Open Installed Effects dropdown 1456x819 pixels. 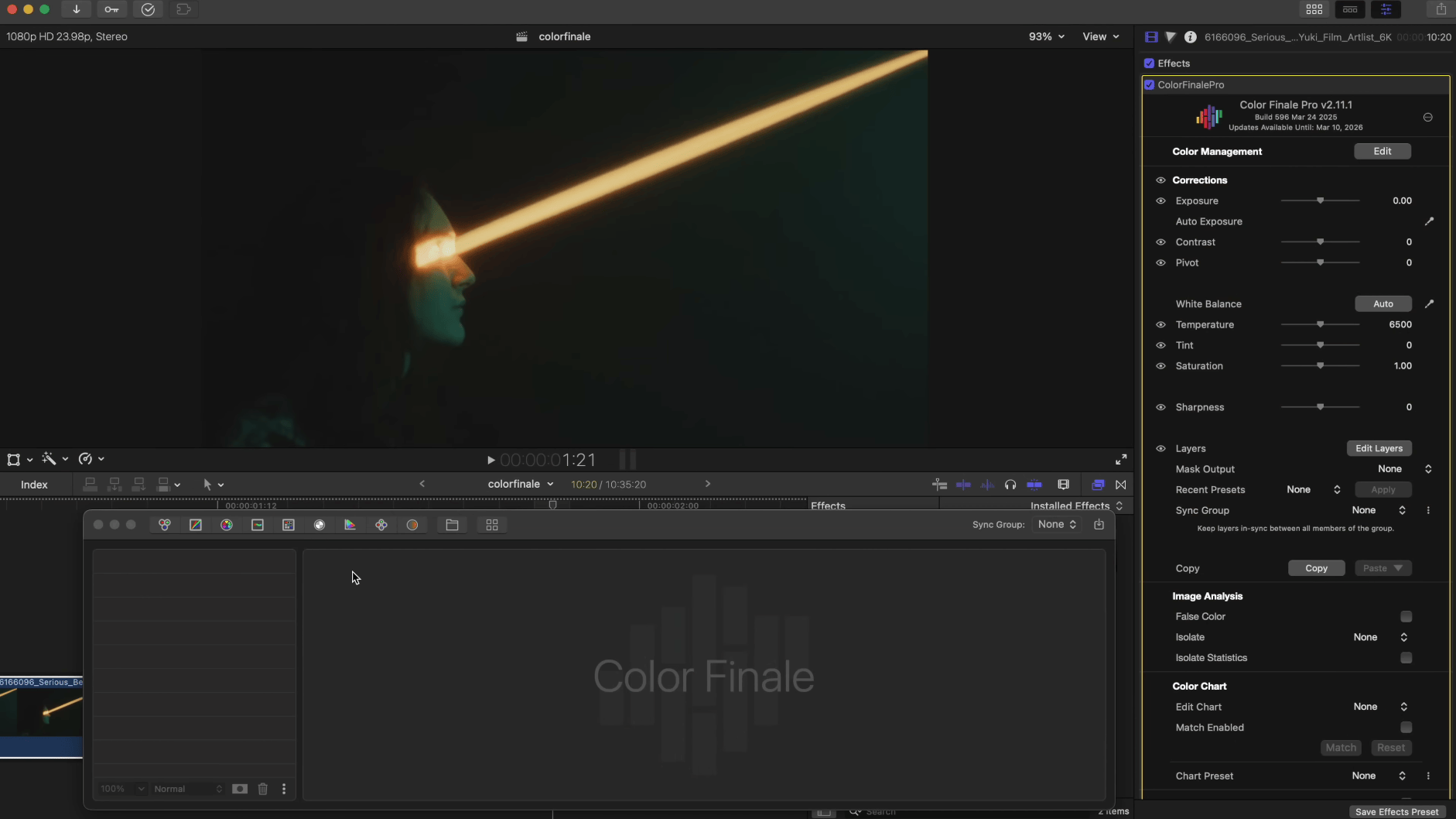1076,505
